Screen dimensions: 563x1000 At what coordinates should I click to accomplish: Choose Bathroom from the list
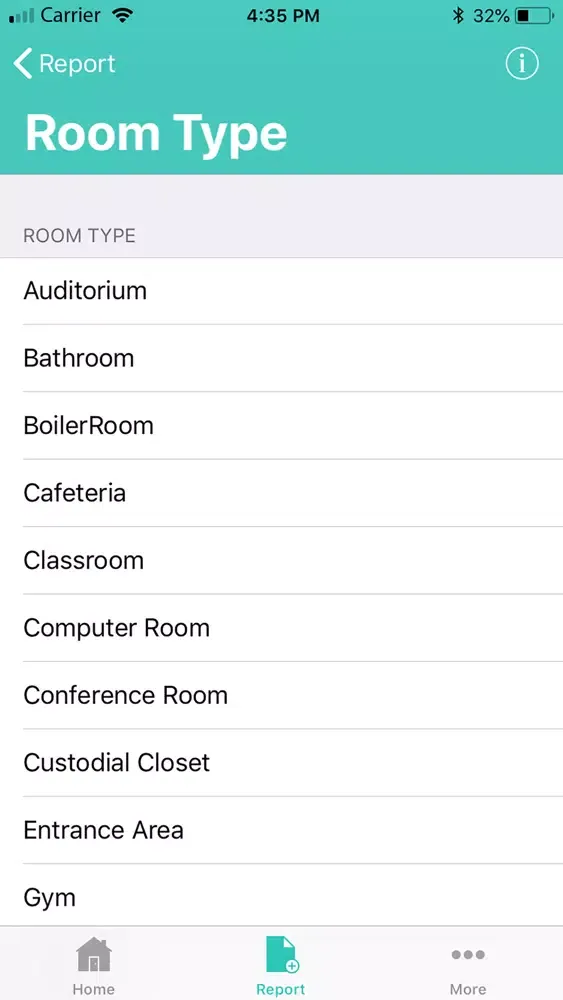(x=281, y=358)
